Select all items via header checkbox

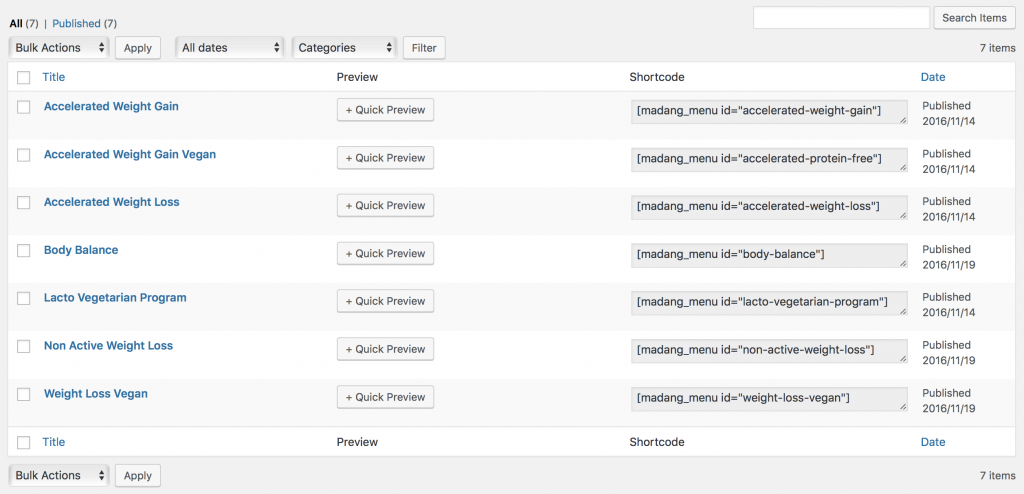coord(24,78)
